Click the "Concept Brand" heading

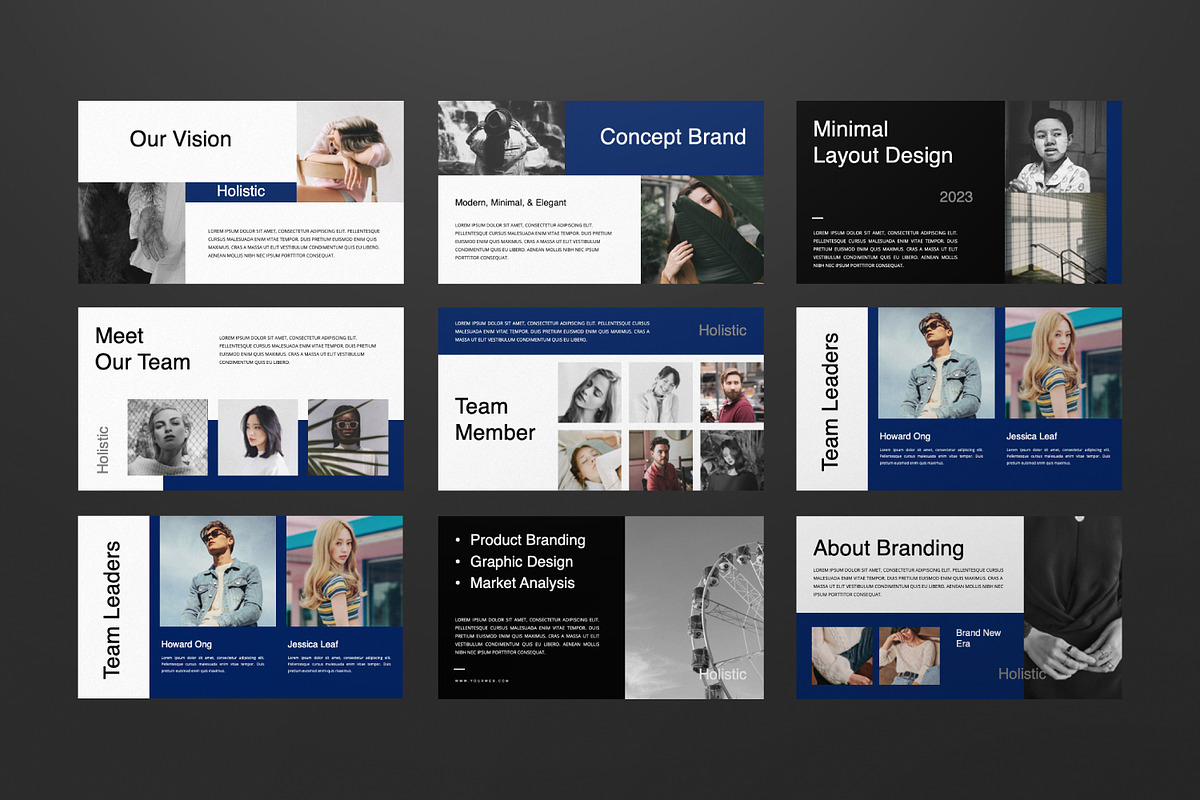click(x=673, y=137)
